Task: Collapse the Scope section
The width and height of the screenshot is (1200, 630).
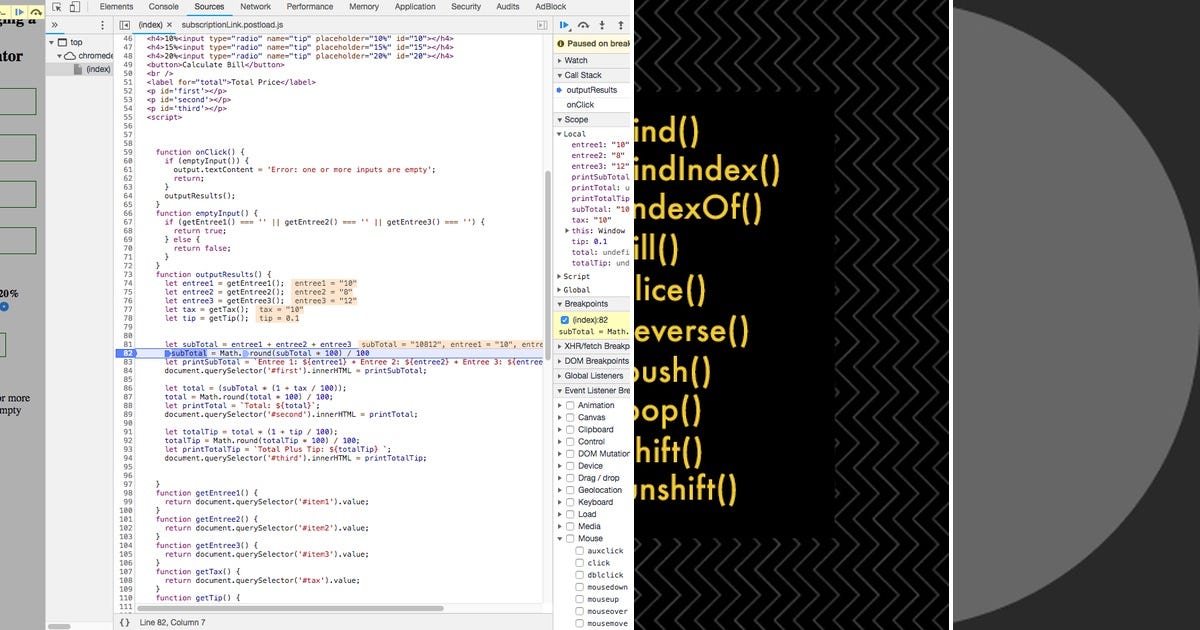Action: click(x=593, y=119)
